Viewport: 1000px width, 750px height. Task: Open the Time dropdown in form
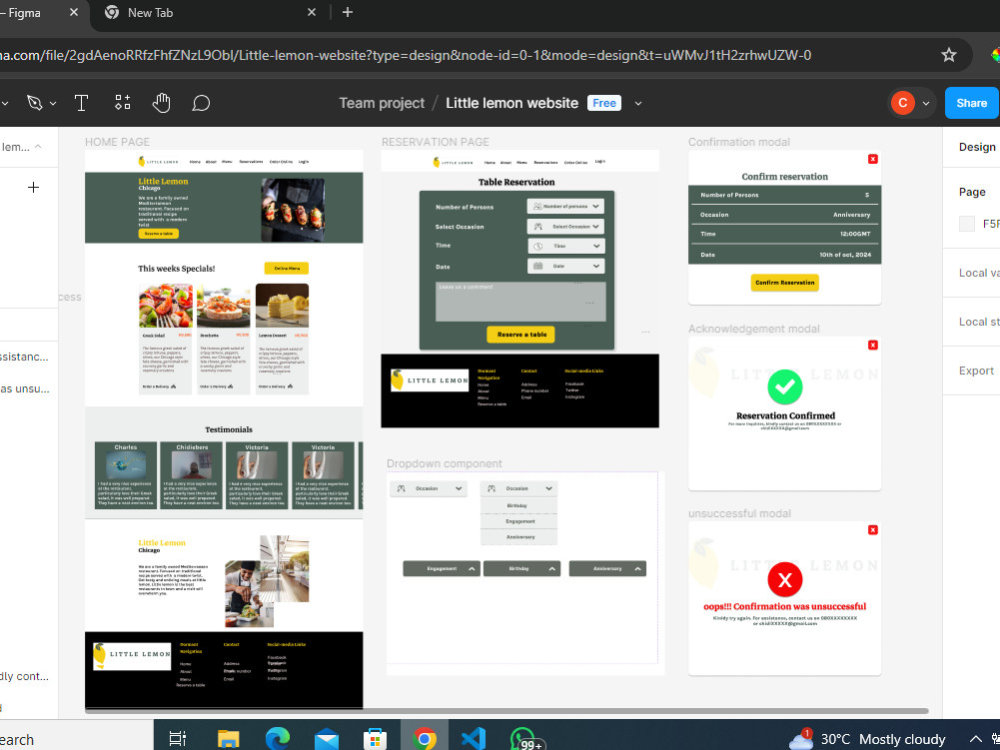[x=566, y=246]
